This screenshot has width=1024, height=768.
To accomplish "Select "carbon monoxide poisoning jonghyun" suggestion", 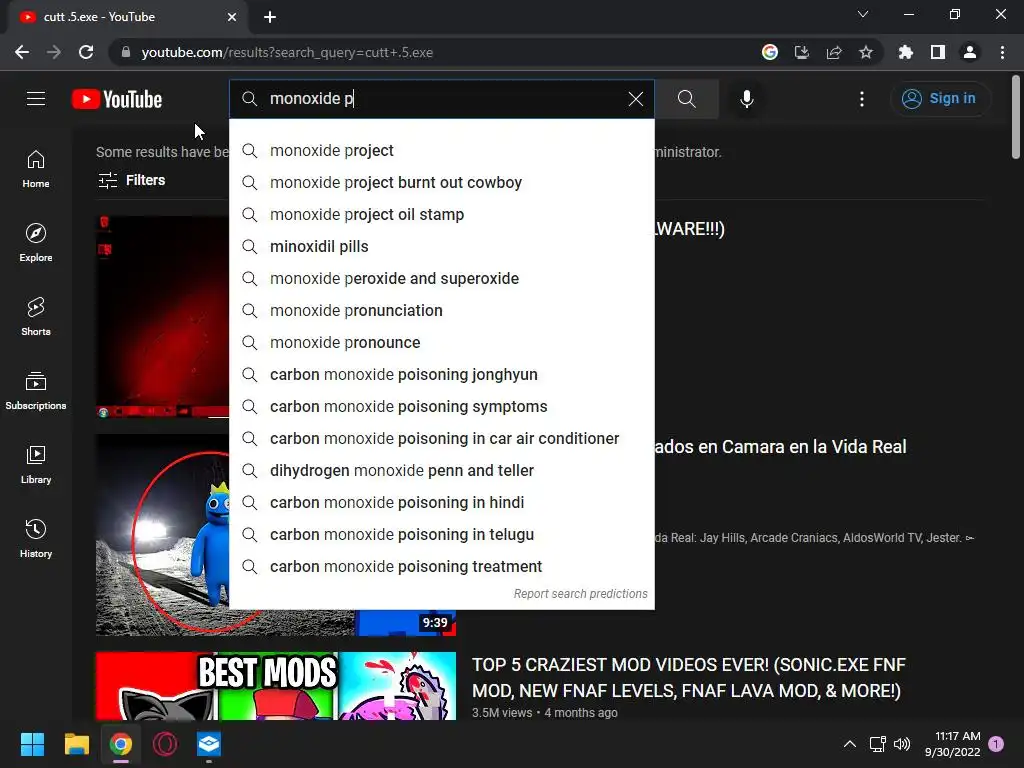I will pos(441,374).
